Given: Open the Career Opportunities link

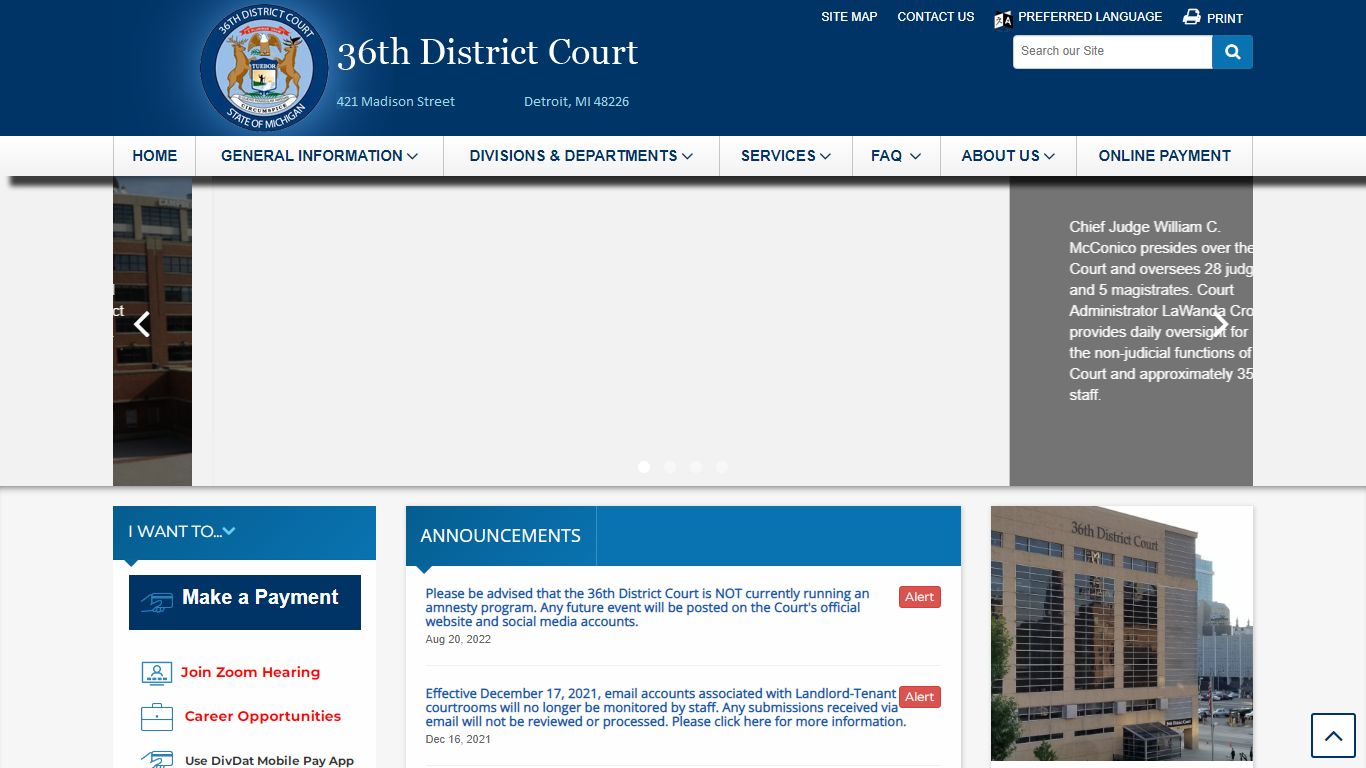Looking at the screenshot, I should click(x=263, y=717).
